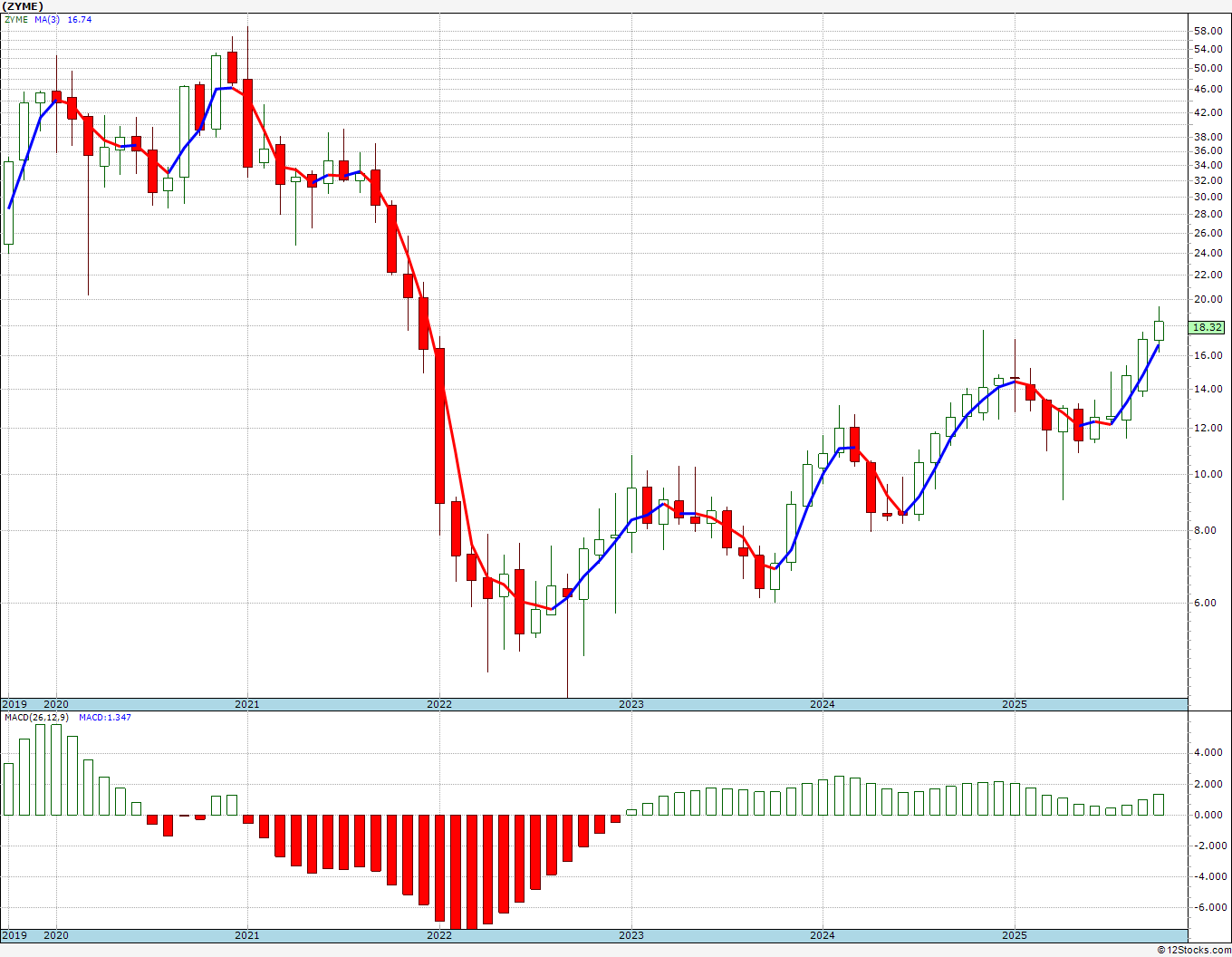Image resolution: width=1232 pixels, height=957 pixels.
Task: Click the 10.00 price axis label
Action: pyautogui.click(x=1207, y=474)
